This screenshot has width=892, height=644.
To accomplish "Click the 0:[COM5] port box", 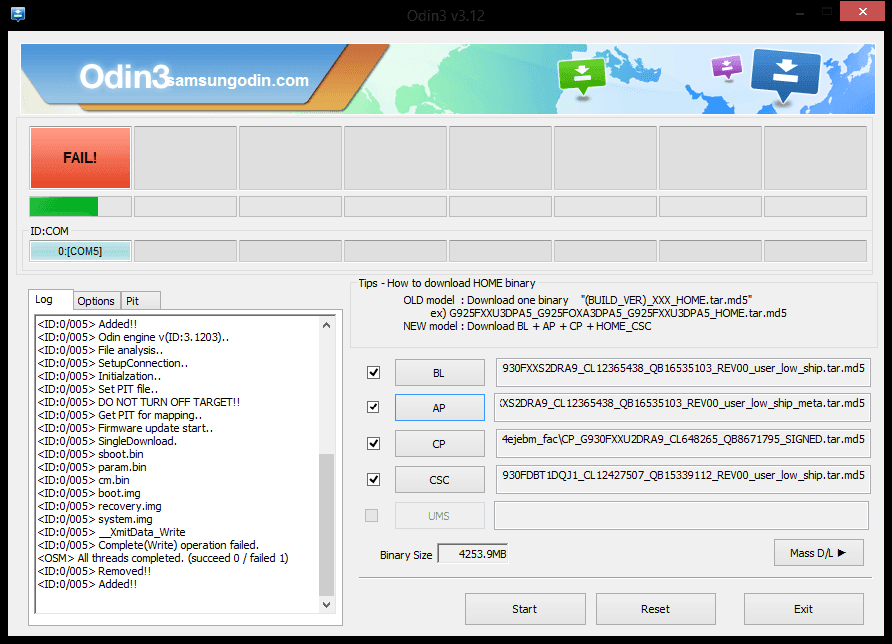I will click(x=80, y=251).
